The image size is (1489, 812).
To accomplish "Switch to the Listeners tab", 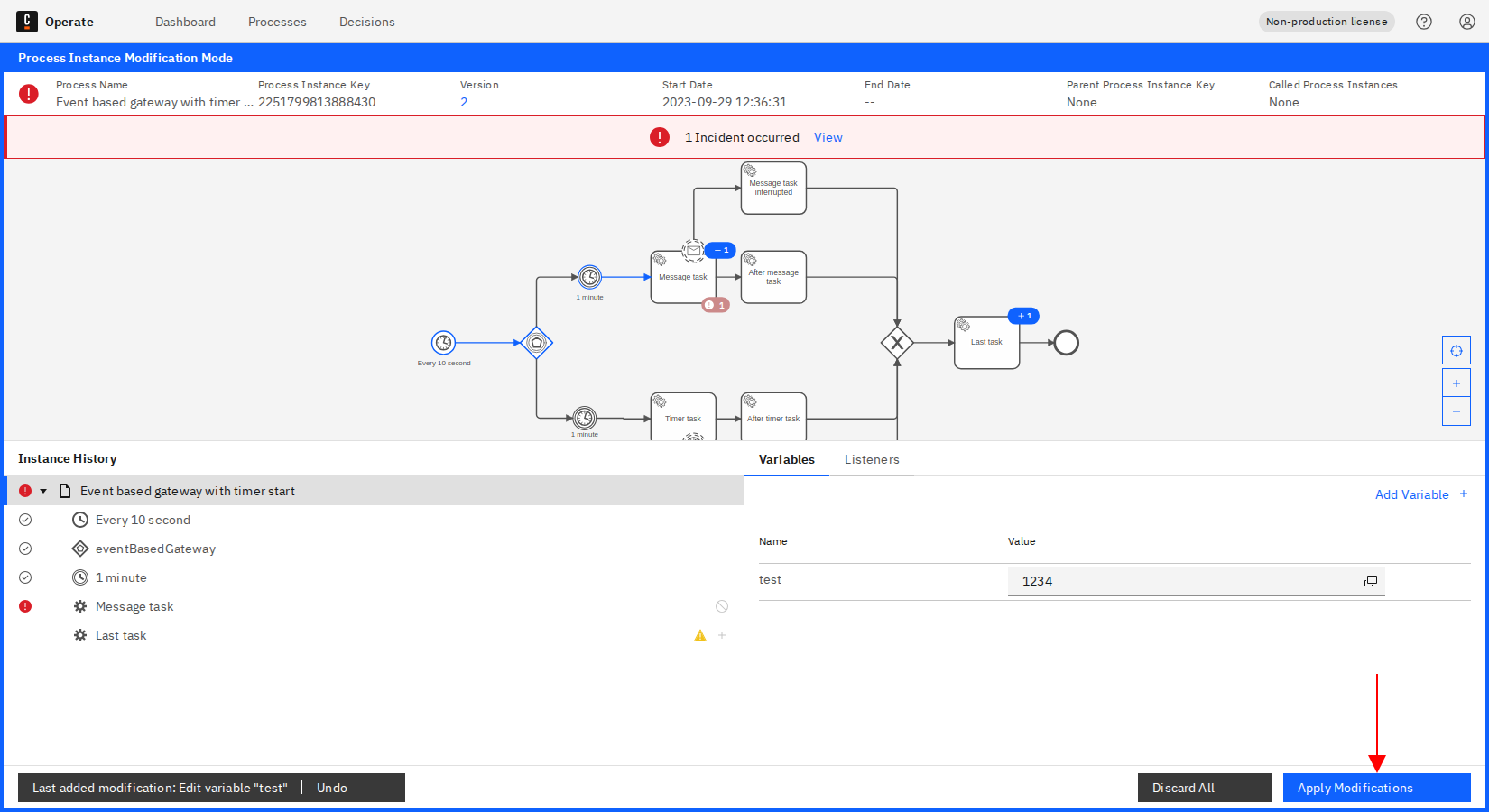I will tap(871, 459).
